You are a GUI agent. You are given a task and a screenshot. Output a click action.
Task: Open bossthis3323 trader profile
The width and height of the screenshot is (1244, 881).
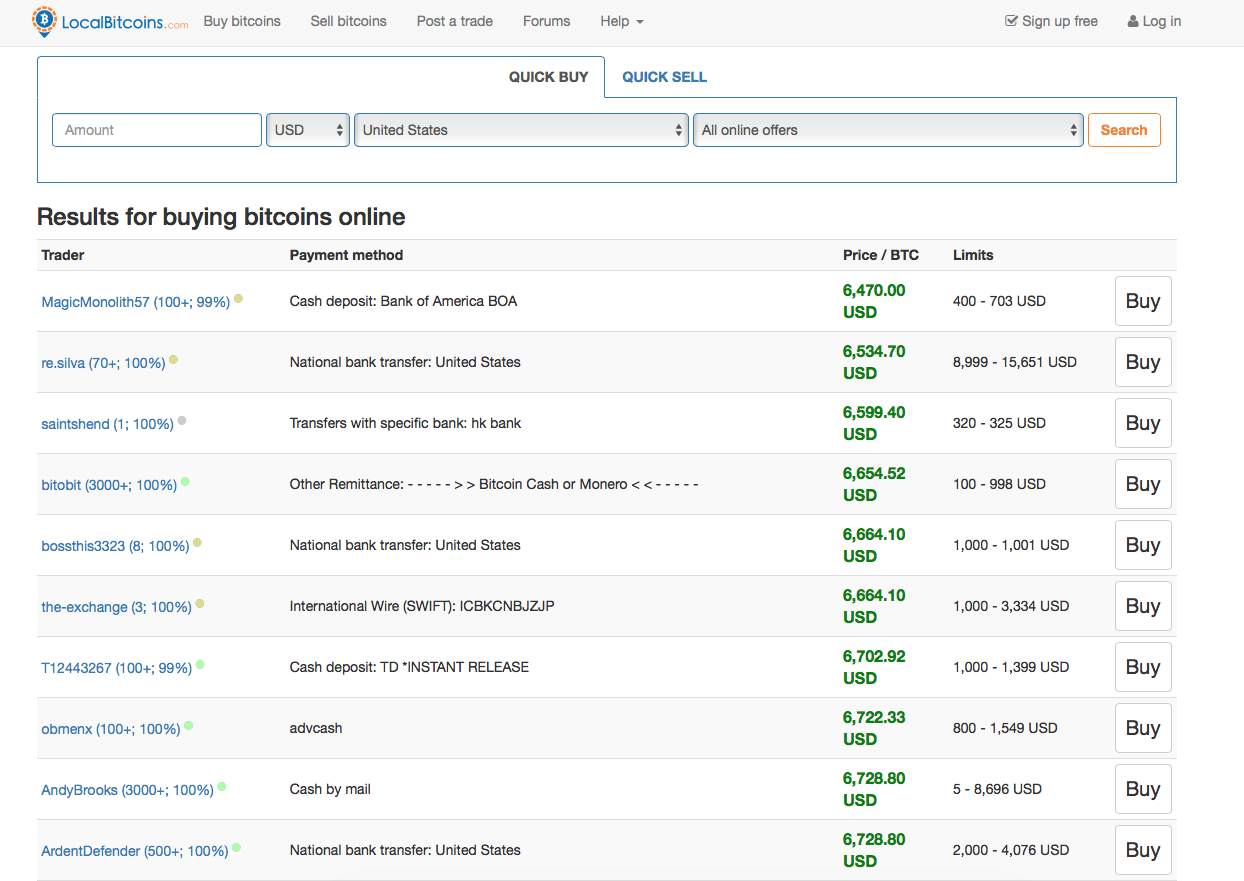(x=115, y=546)
